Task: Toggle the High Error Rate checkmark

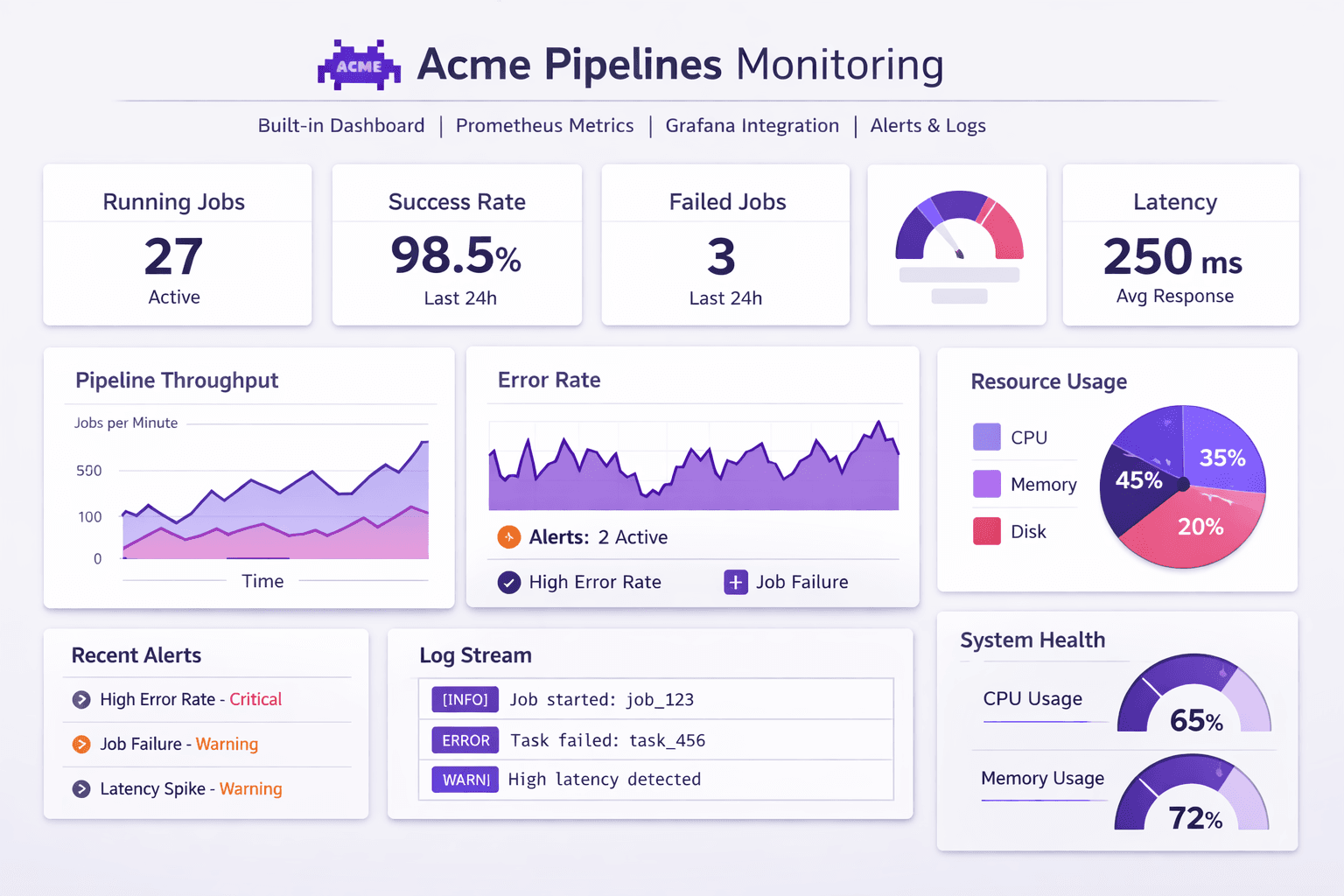Action: 509,582
